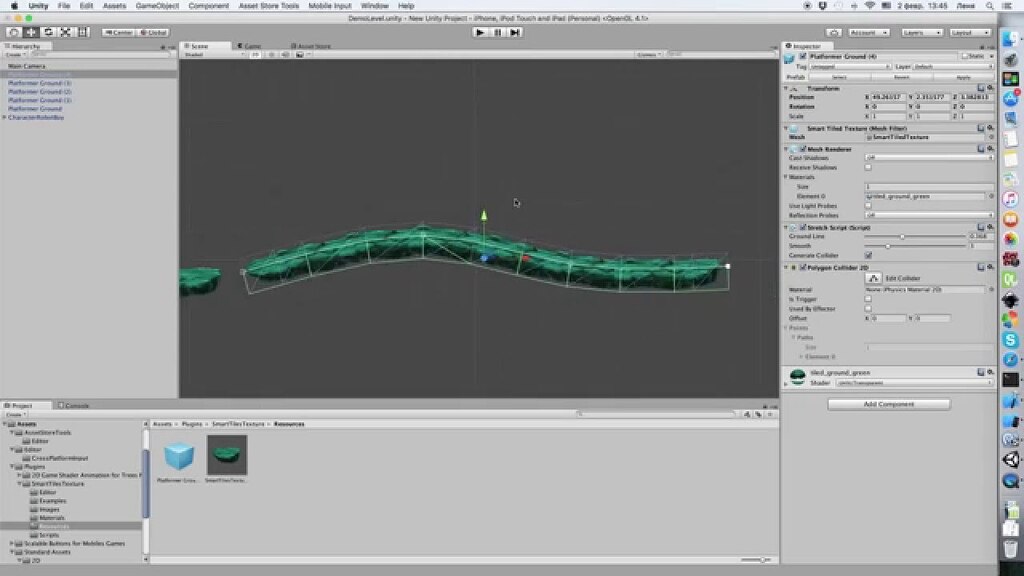1024x576 pixels.
Task: Select the SmartTilesTexture thumbnail in Project panel
Action: tap(228, 455)
